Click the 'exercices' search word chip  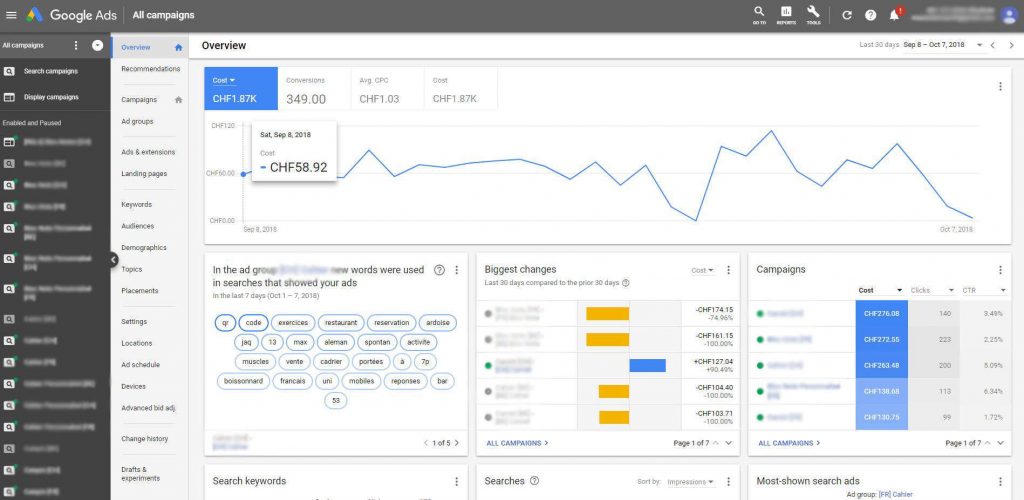293,322
